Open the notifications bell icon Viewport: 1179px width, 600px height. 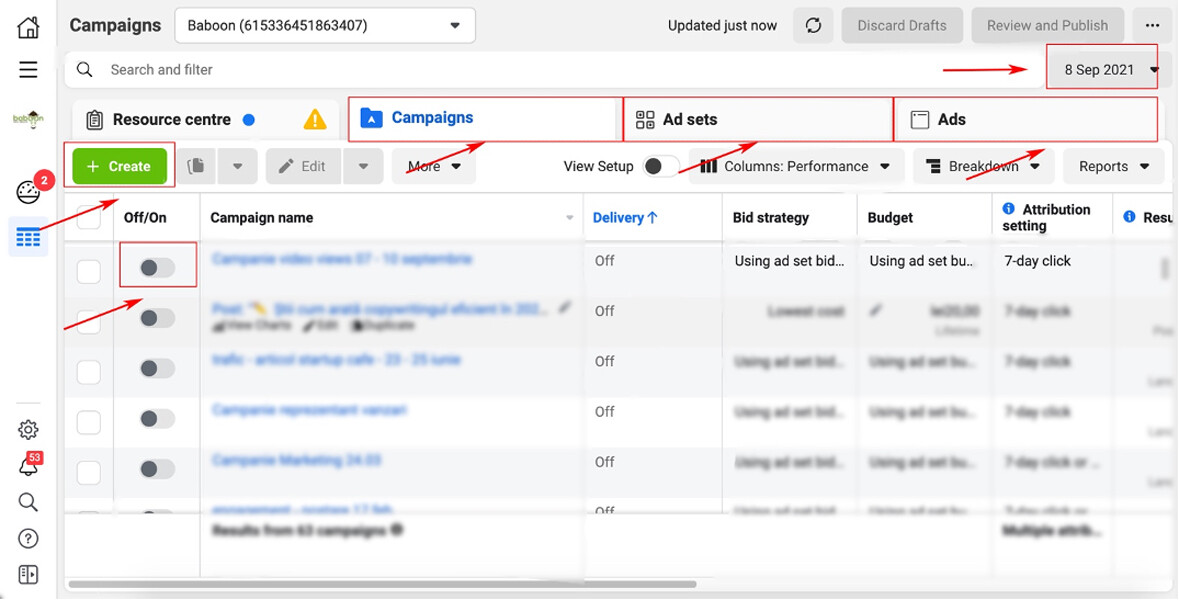point(28,468)
